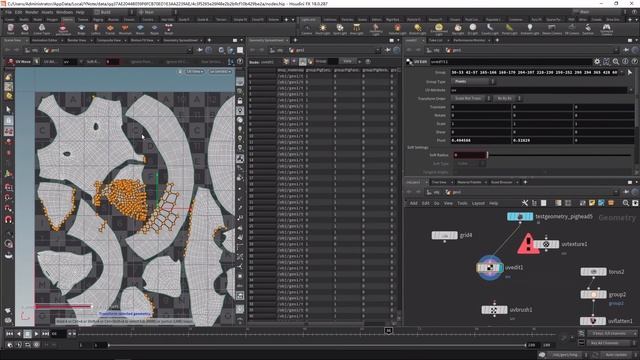Open the Rx Ry Rz rotation order dropdown
Viewport: 640px width, 360px height.
[x=507, y=98]
